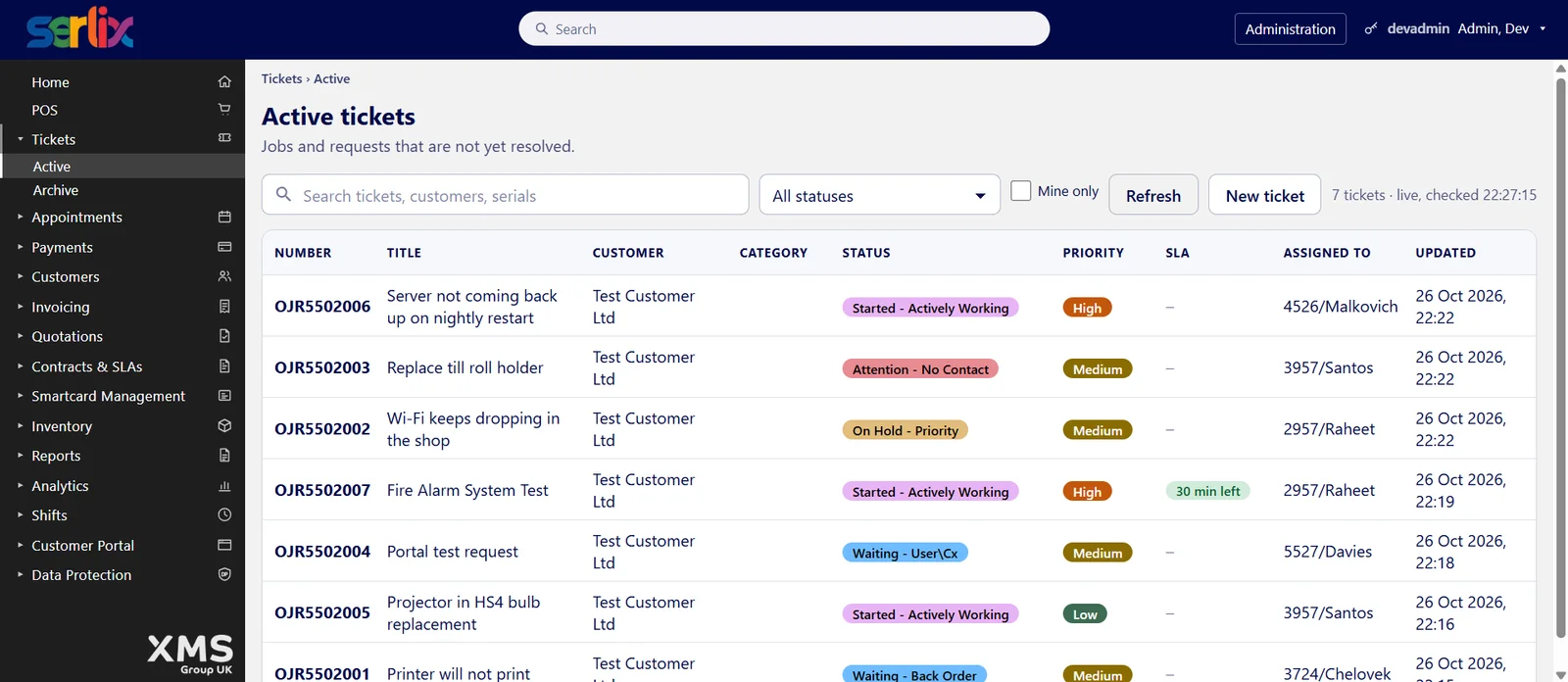
Task: Select Active under Tickets
Action: coord(122,167)
